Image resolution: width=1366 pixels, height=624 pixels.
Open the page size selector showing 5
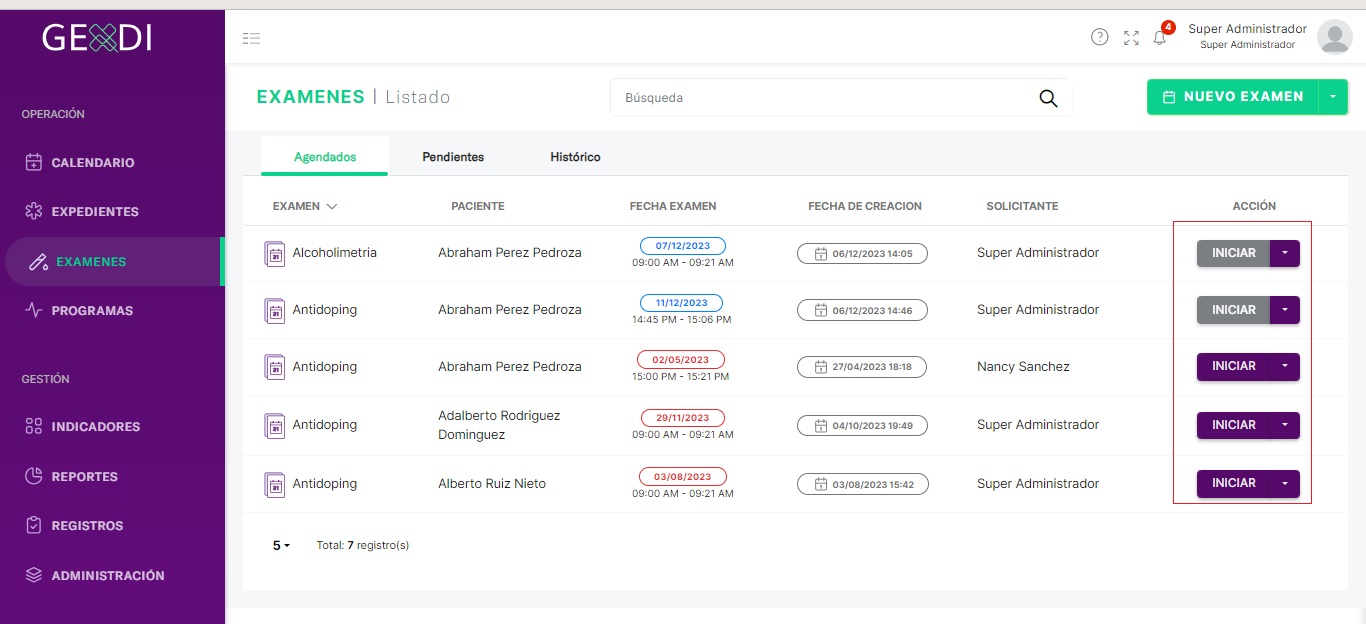(281, 545)
